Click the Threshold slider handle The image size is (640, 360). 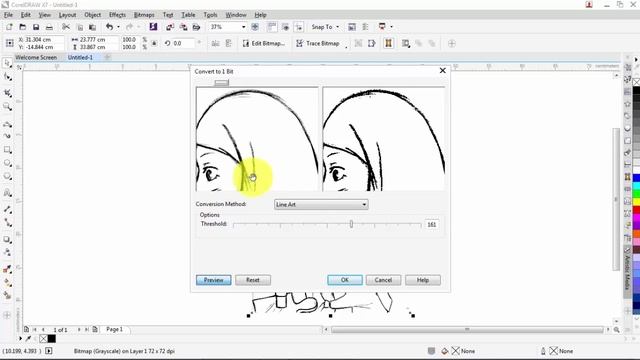click(351, 224)
